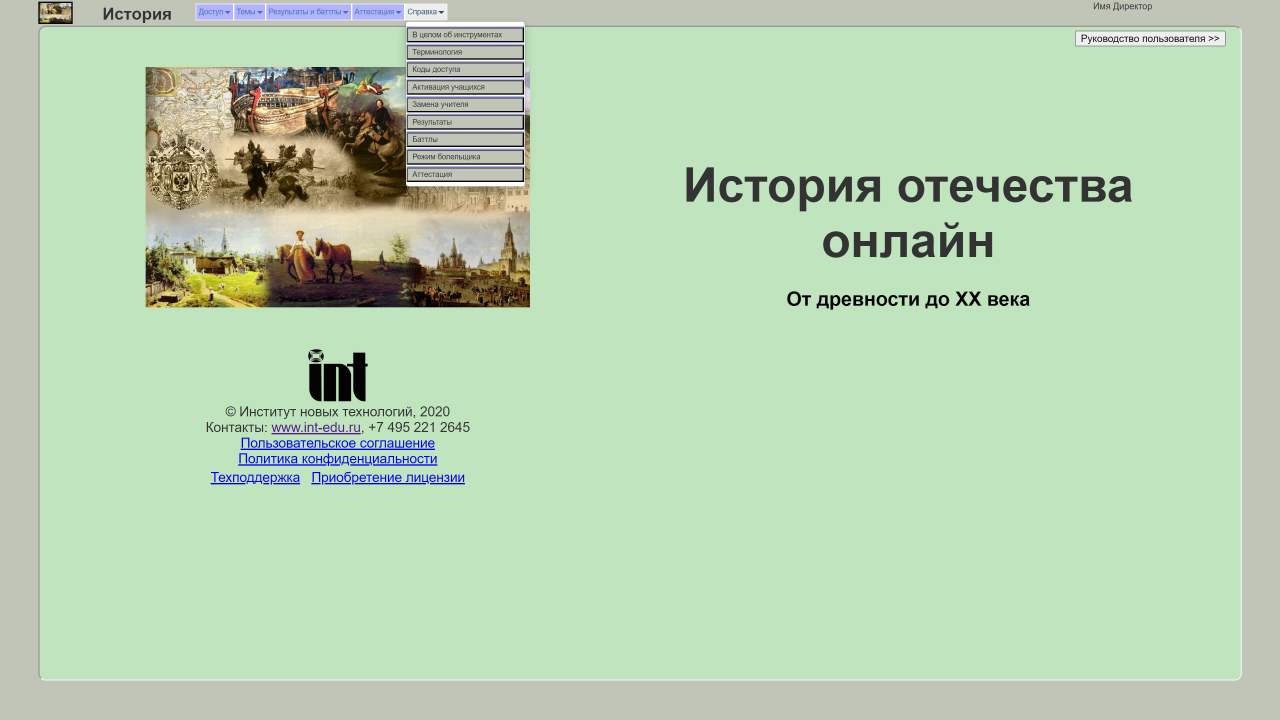Open the Результаты и баттлы dropdown
Screen dimensions: 1280x720
click(x=308, y=12)
